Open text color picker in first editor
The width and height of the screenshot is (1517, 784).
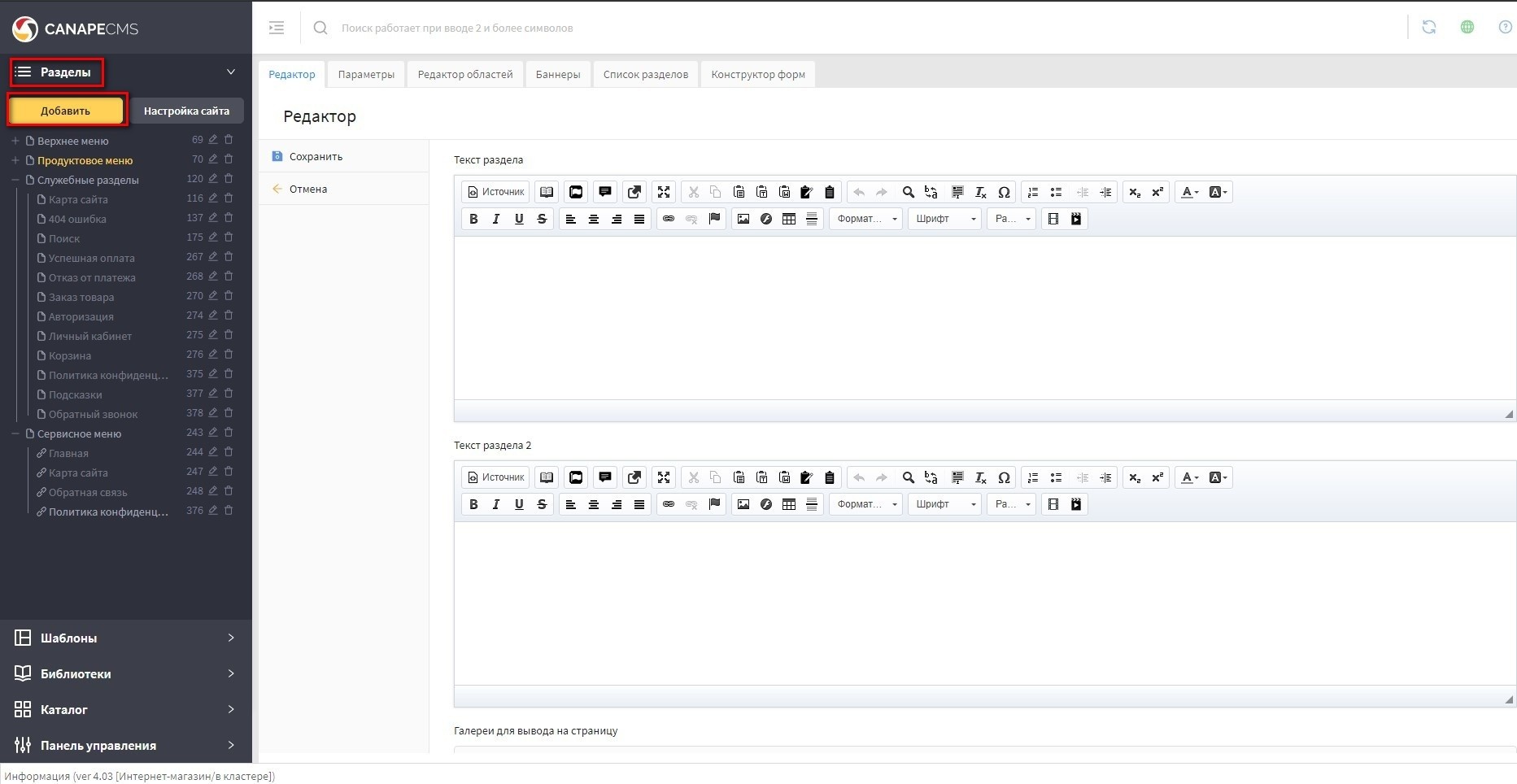coord(1189,192)
